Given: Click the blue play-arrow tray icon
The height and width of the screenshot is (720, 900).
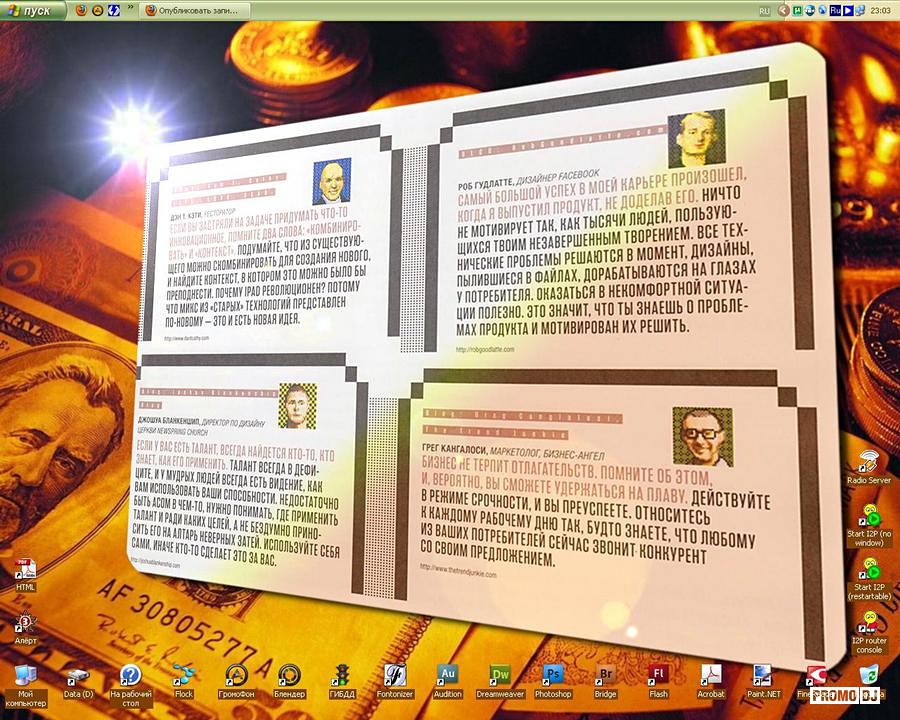Looking at the screenshot, I should pyautogui.click(x=848, y=10).
